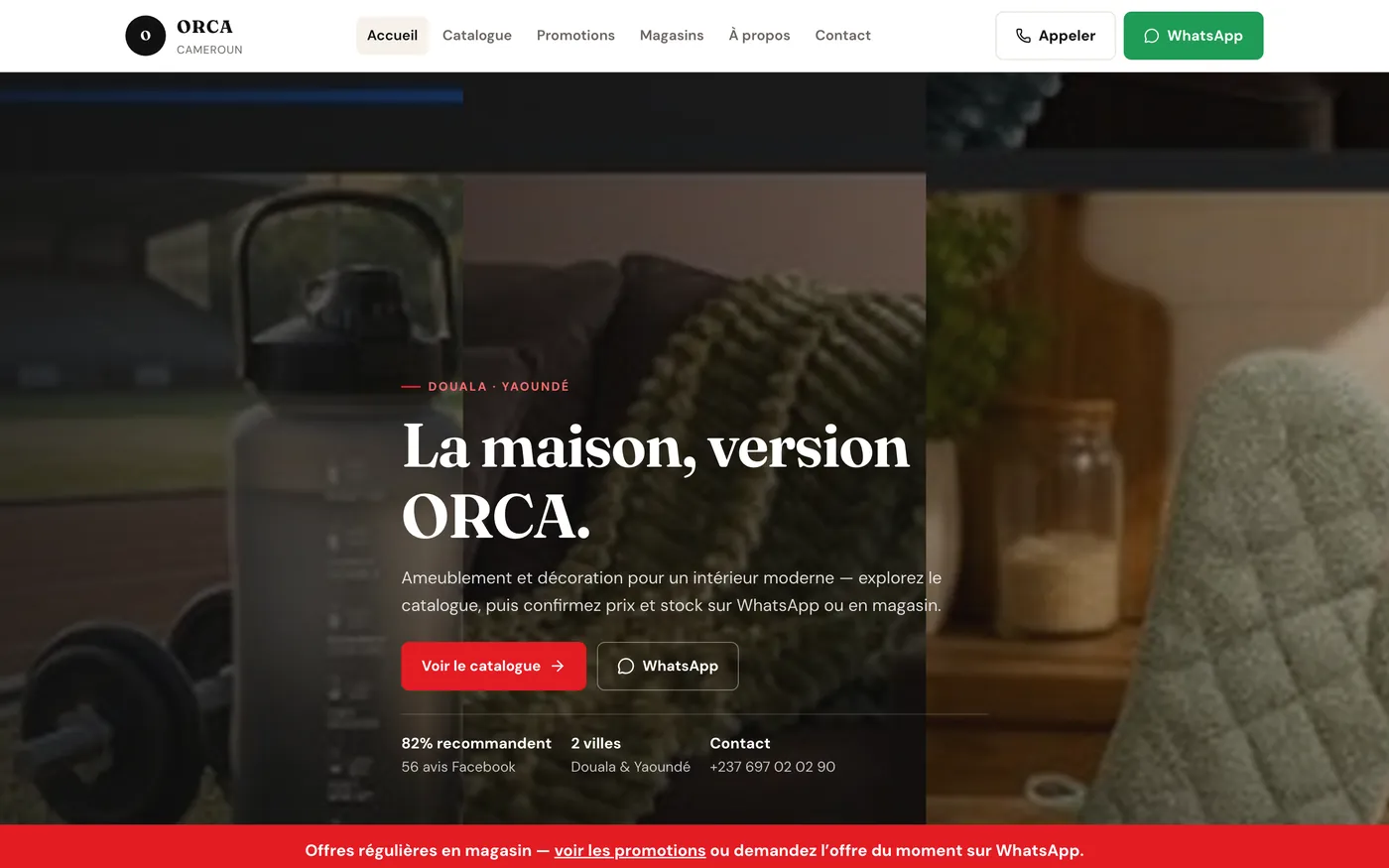Image resolution: width=1389 pixels, height=868 pixels.
Task: Navigate to À propos page
Action: click(759, 36)
